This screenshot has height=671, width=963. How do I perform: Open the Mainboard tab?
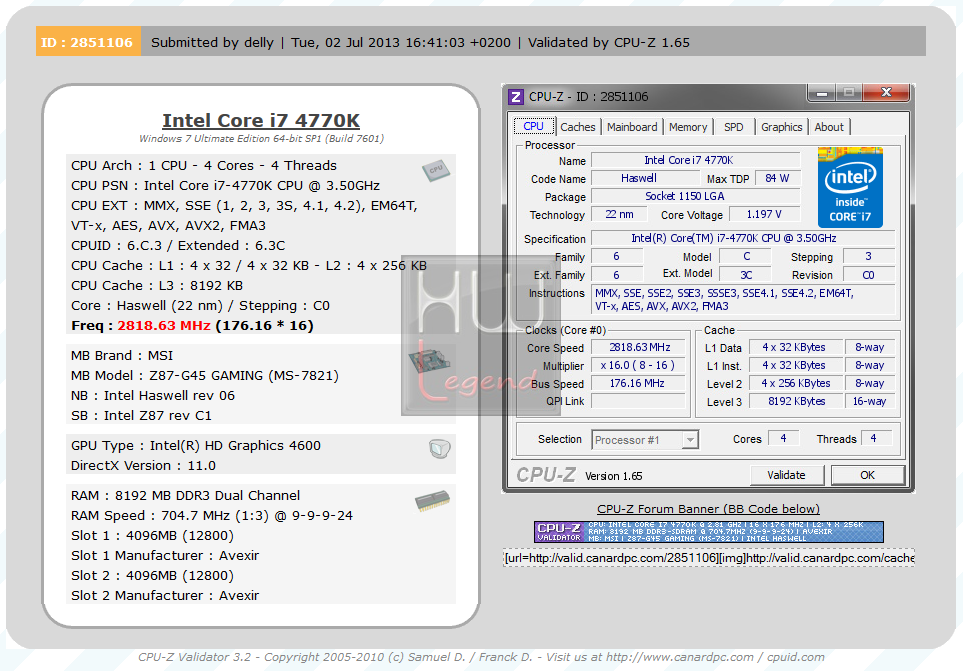632,127
